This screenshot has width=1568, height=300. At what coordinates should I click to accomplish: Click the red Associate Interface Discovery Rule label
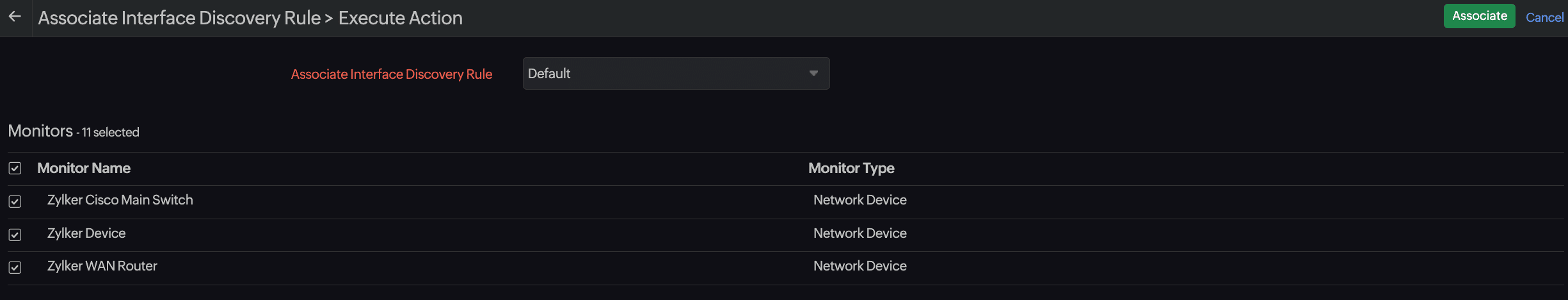[391, 74]
